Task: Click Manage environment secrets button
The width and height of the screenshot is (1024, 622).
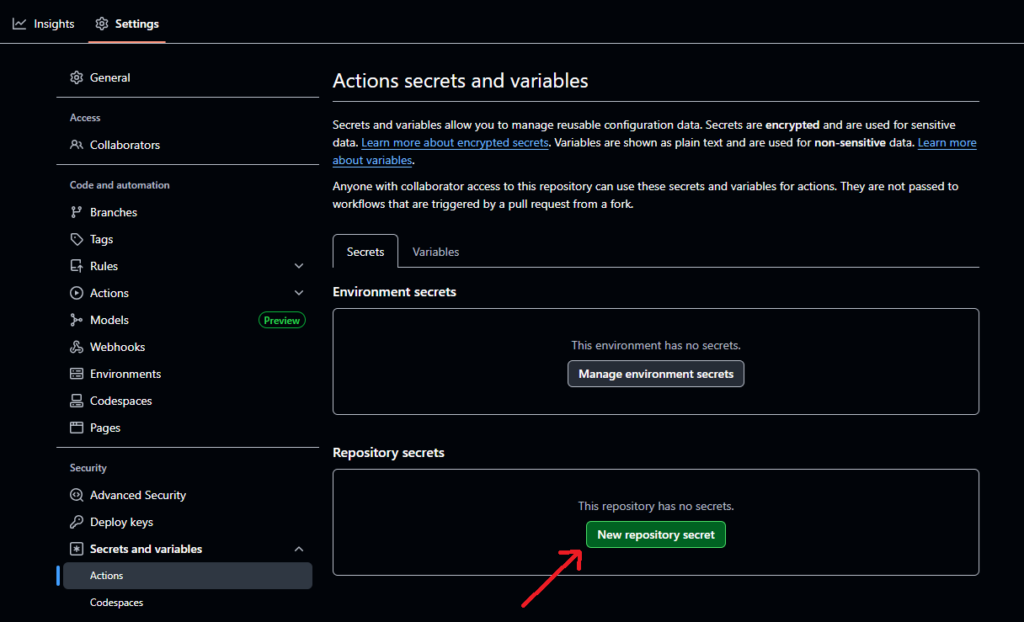Action: click(x=656, y=374)
